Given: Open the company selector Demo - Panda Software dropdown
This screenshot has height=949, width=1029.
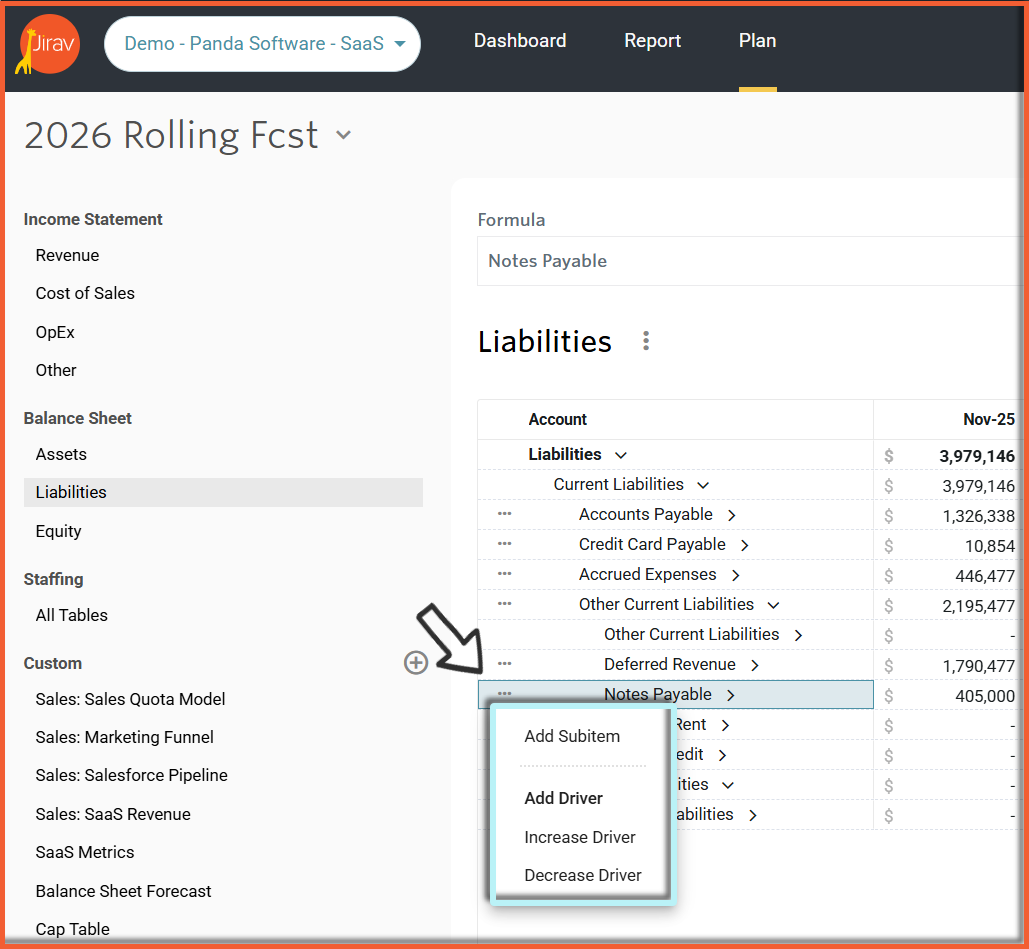Looking at the screenshot, I should point(263,44).
